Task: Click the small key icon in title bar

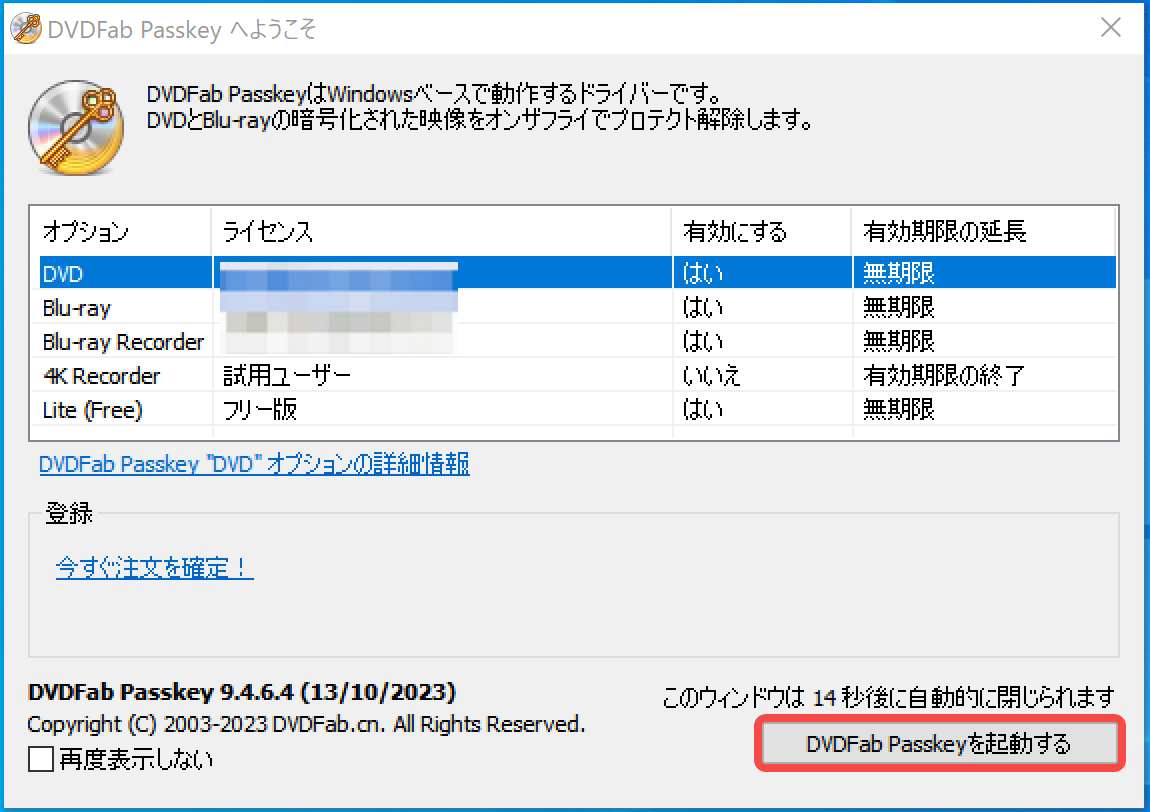Action: click(26, 29)
